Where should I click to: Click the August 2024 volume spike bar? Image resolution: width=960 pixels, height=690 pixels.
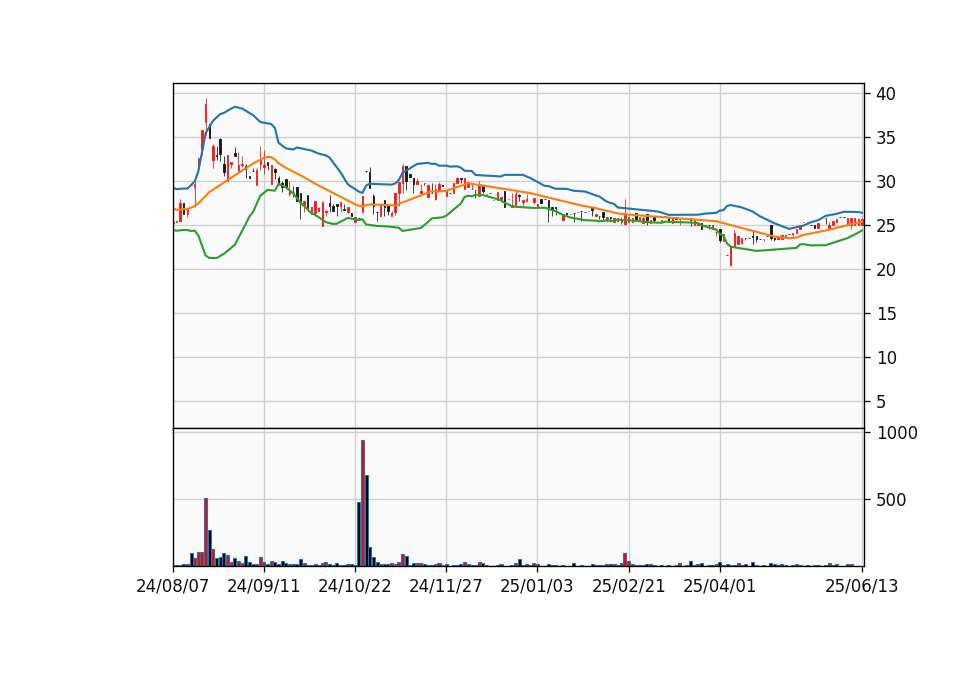[206, 532]
